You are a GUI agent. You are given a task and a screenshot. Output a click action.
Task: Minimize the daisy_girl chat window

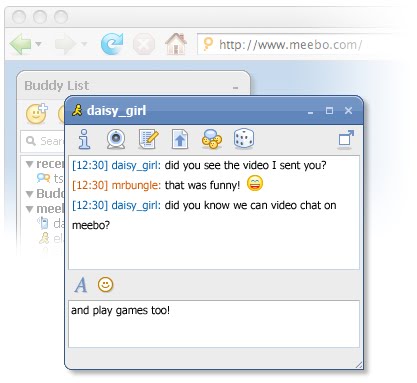[310, 112]
